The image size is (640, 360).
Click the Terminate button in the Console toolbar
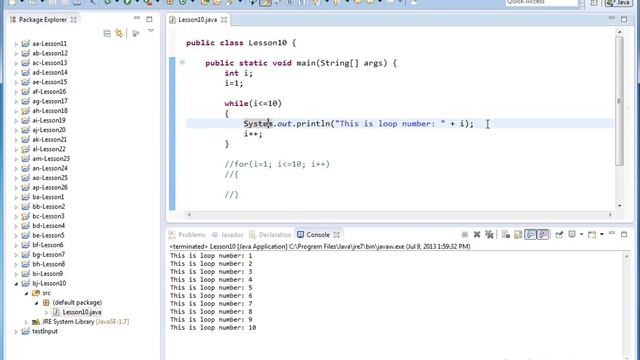464,234
